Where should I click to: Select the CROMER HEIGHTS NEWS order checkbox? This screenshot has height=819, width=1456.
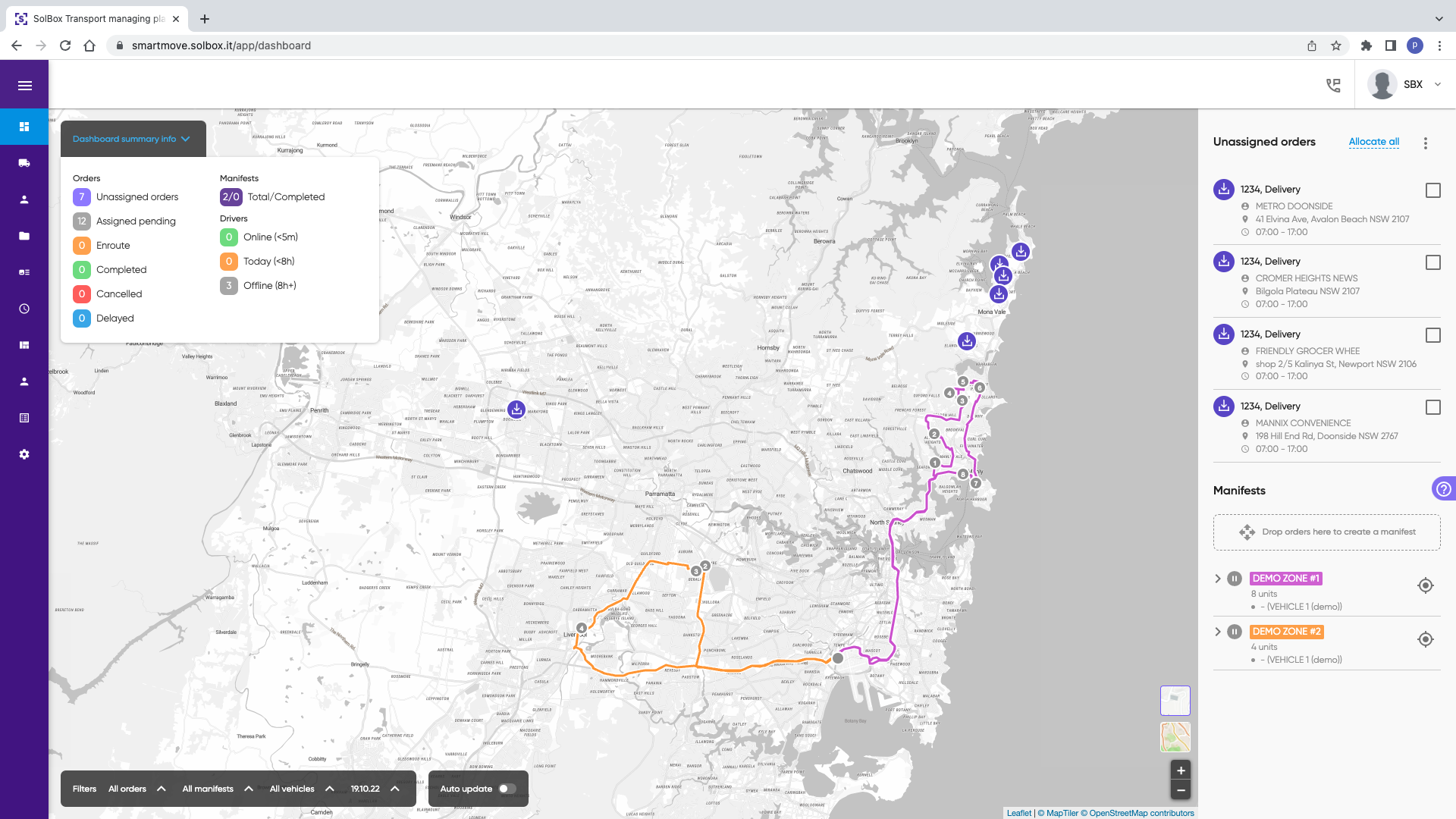(x=1432, y=262)
